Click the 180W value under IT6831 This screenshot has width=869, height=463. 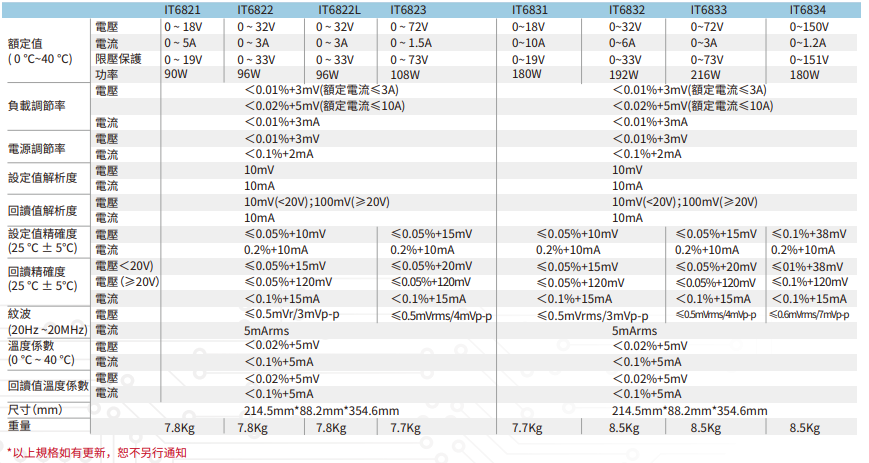[x=526, y=74]
